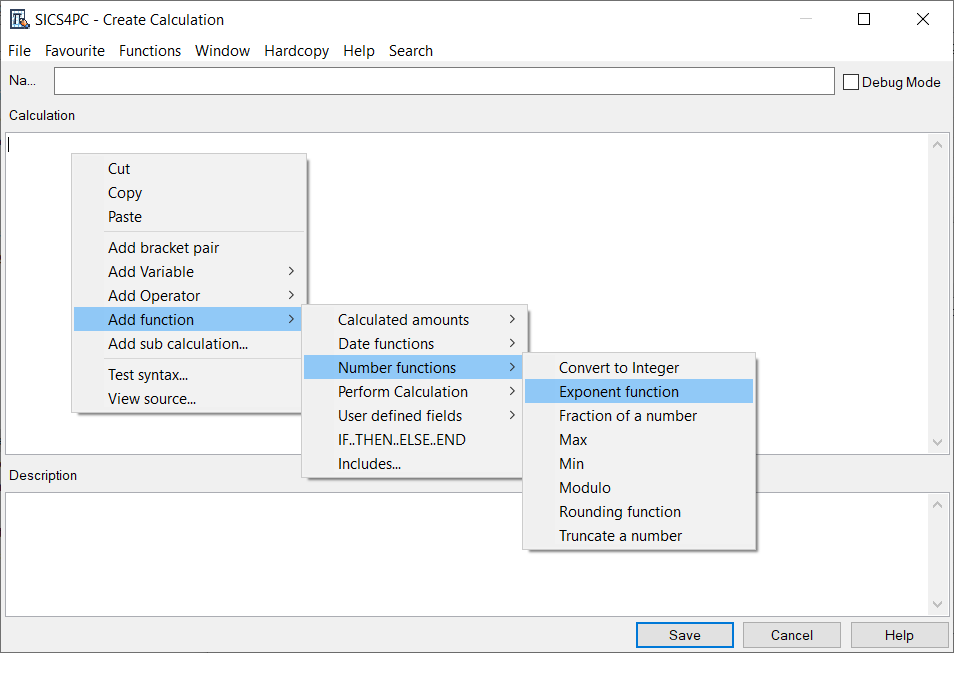This screenshot has height=696, width=954.
Task: Click the Description scrollbar up arrow
Action: [937, 505]
